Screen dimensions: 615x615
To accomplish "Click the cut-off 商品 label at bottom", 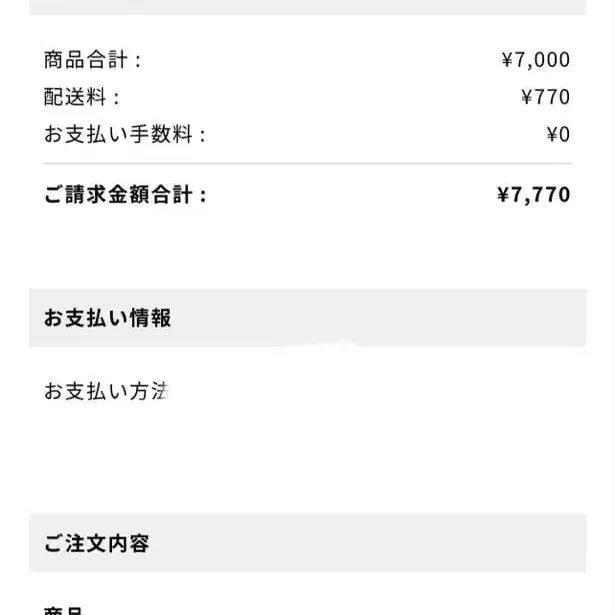I will [x=62, y=610].
